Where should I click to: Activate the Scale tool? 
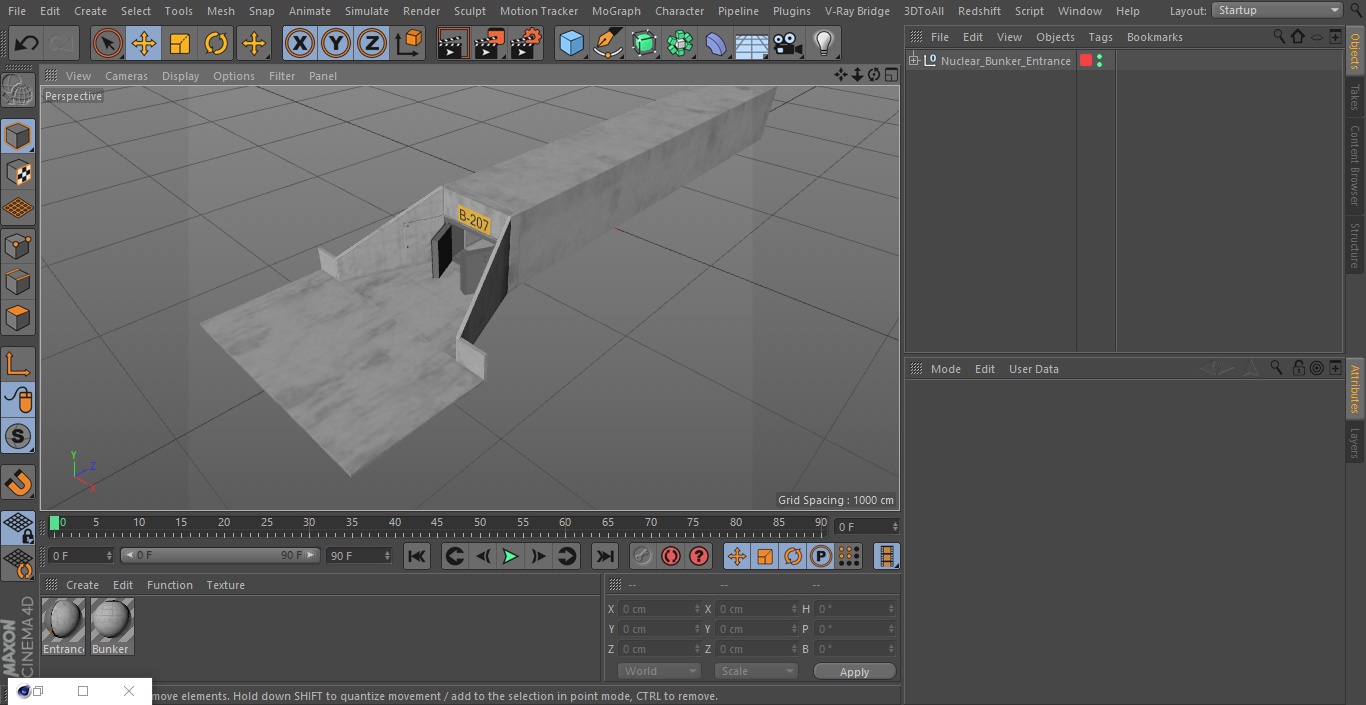click(x=180, y=43)
